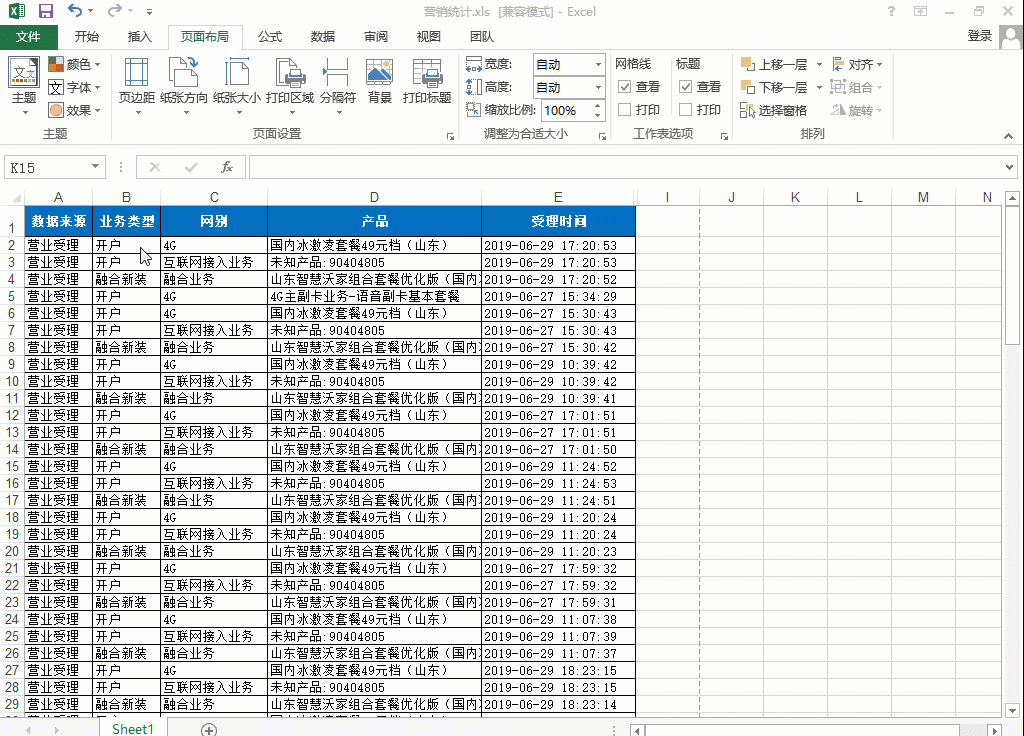Open the 字体 theme fonts menu
Screen dimensions: 1024x736
coord(74,88)
